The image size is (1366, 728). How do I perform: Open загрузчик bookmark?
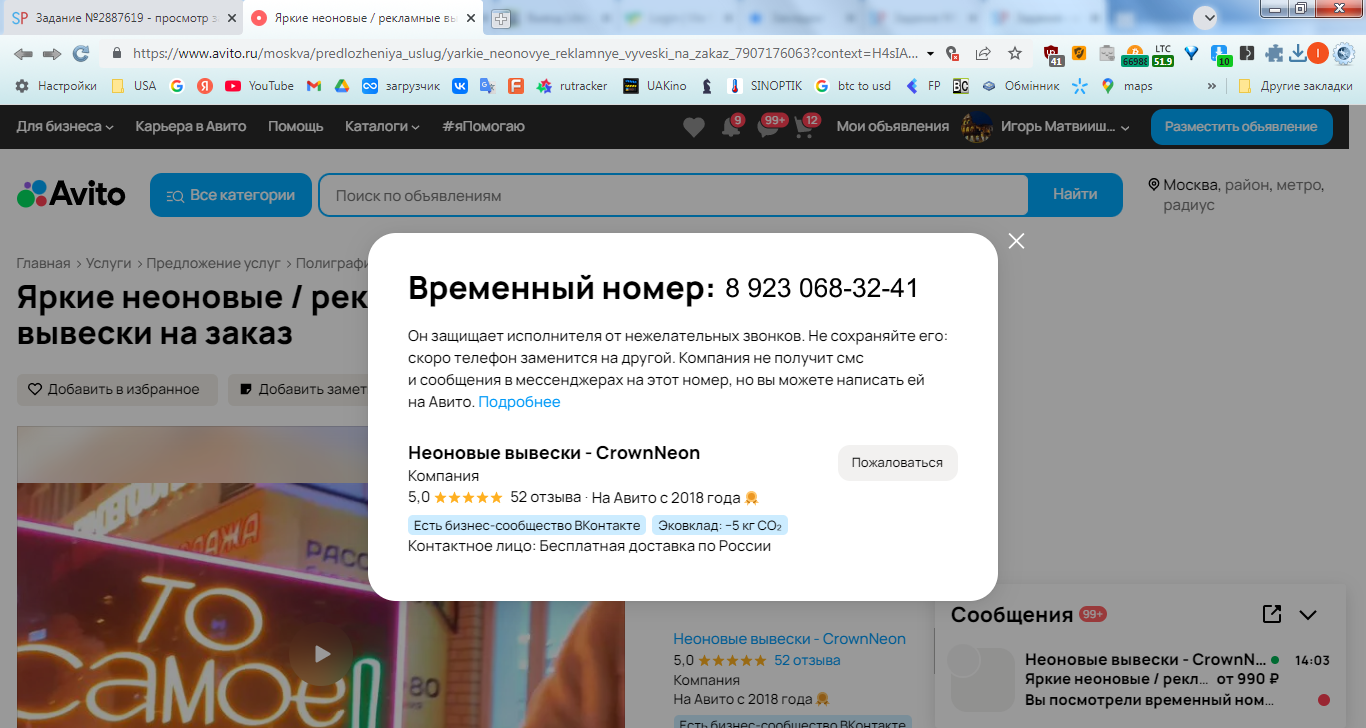(401, 86)
